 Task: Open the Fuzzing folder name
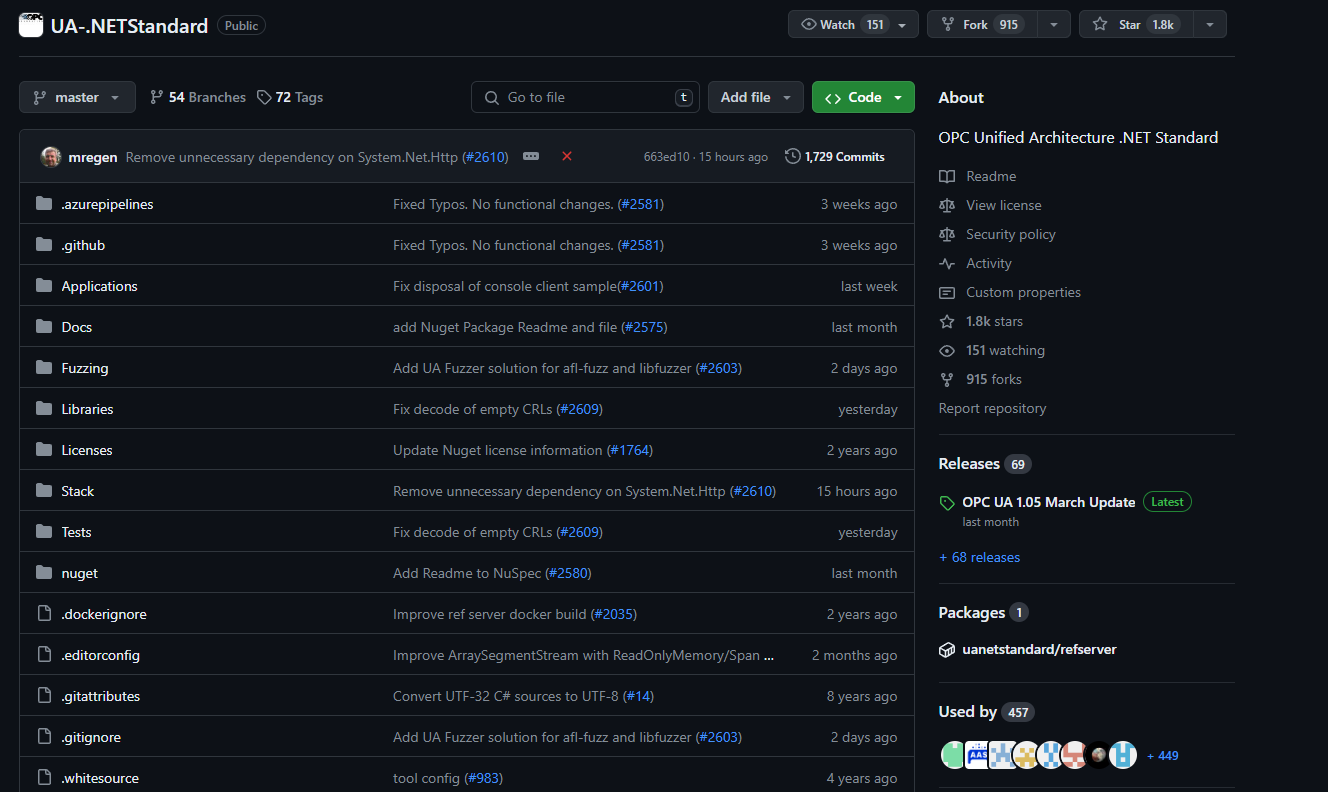[85, 368]
